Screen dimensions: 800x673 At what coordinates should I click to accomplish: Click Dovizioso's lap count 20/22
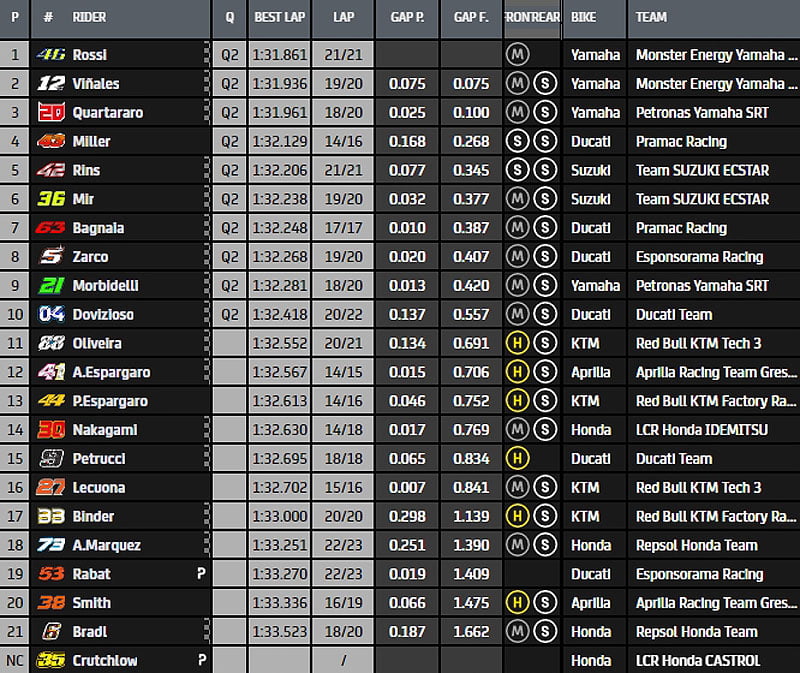click(343, 314)
